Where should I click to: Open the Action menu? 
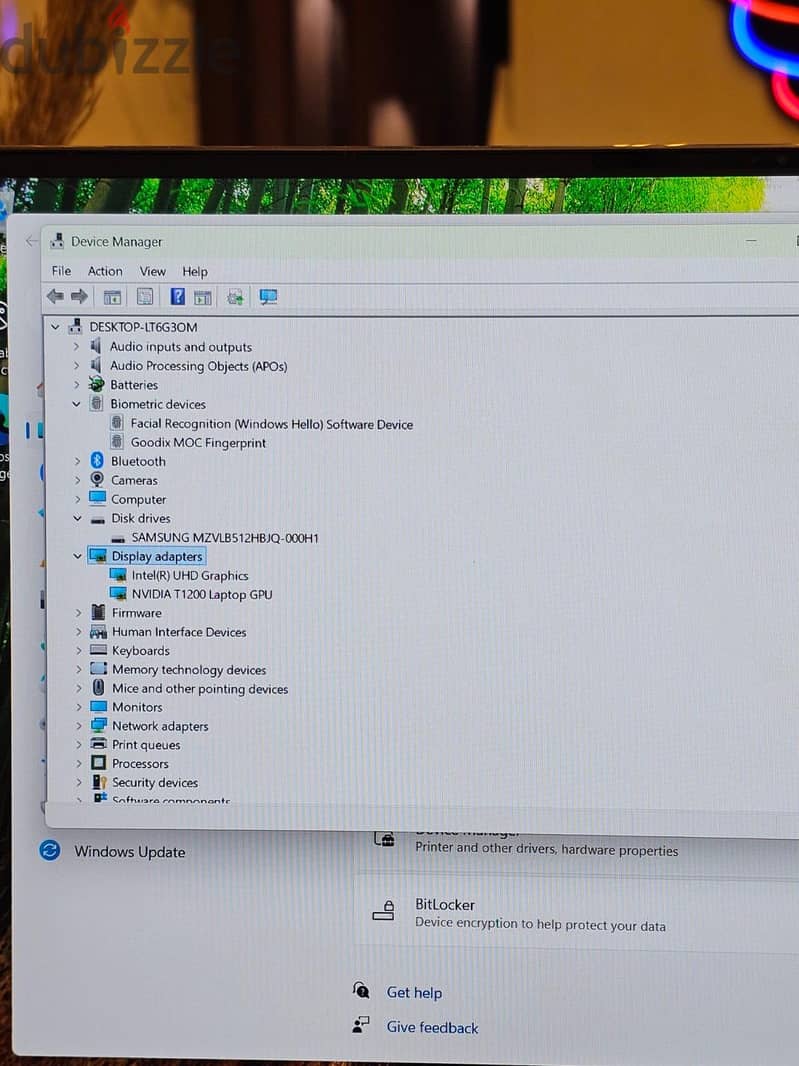(x=105, y=271)
